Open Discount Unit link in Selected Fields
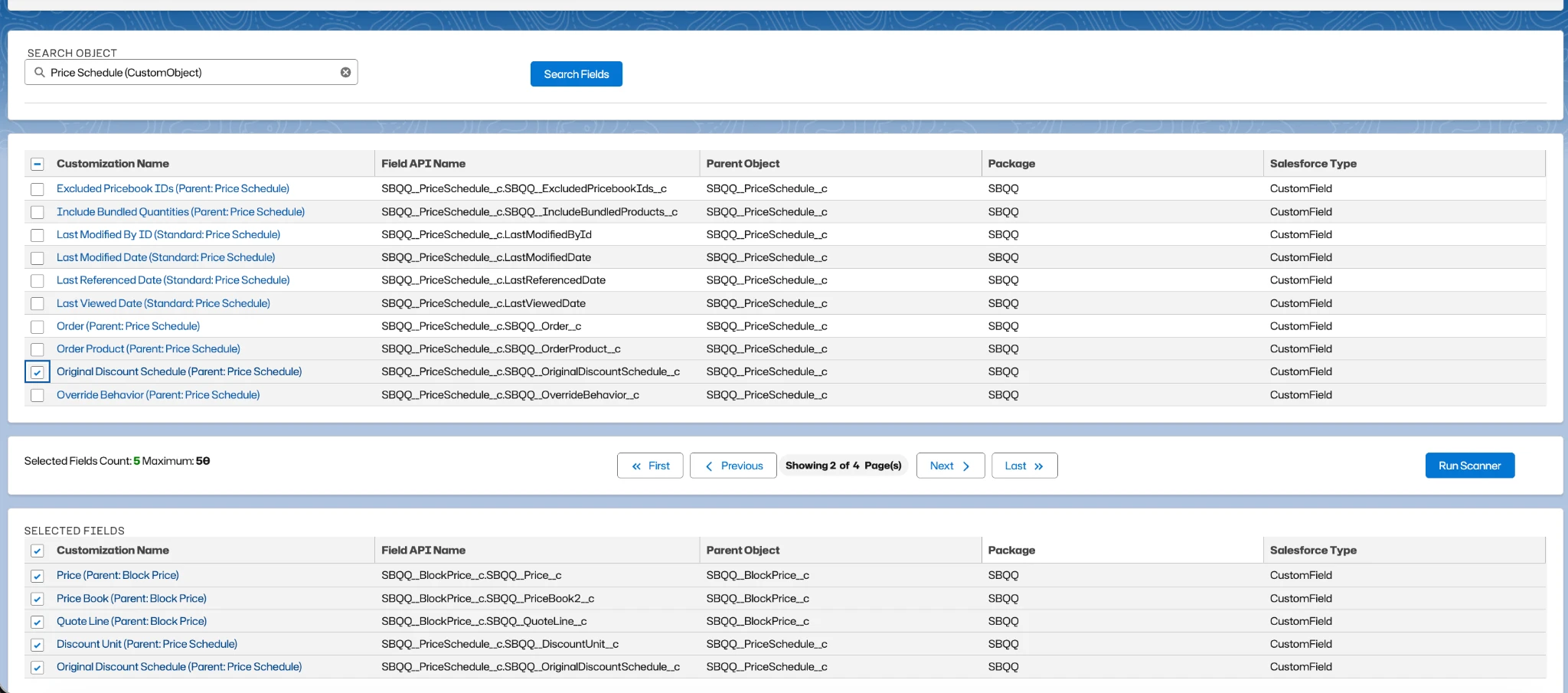 [146, 644]
